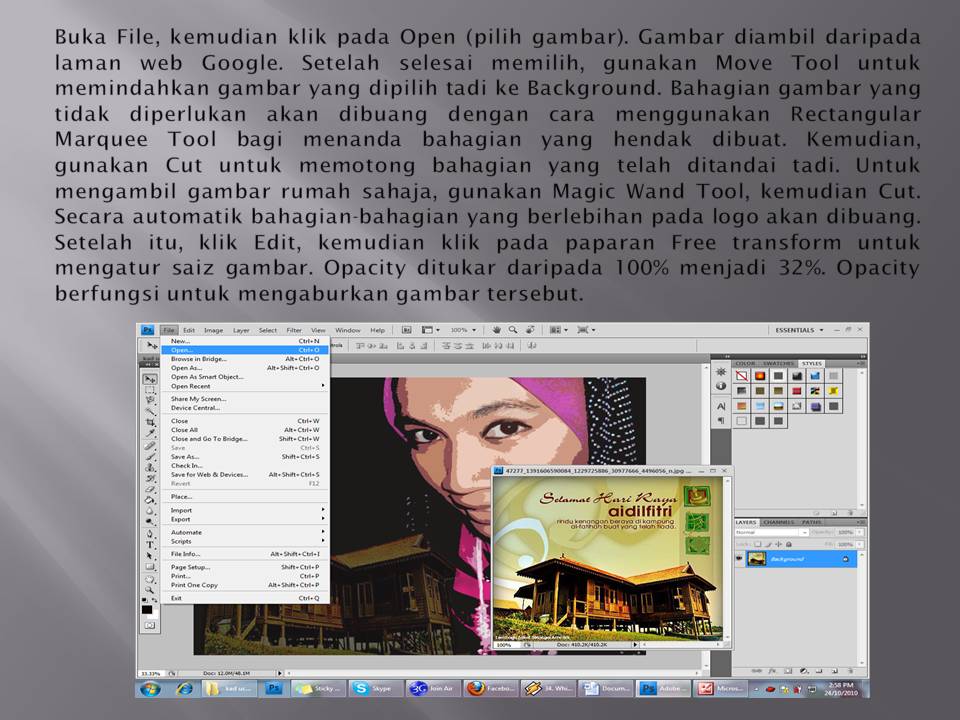
Task: Apply the red-slash Default Style (None) swatch
Action: tap(741, 375)
